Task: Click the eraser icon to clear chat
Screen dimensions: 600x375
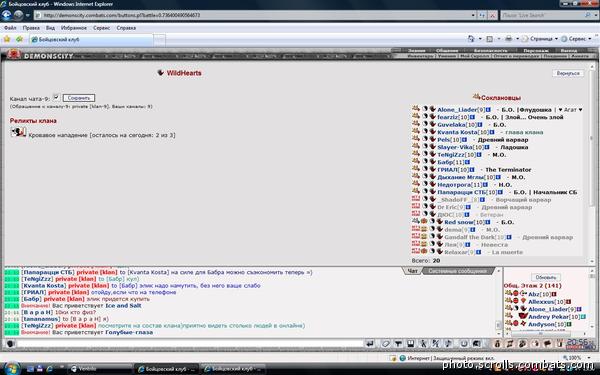Action: coord(385,344)
